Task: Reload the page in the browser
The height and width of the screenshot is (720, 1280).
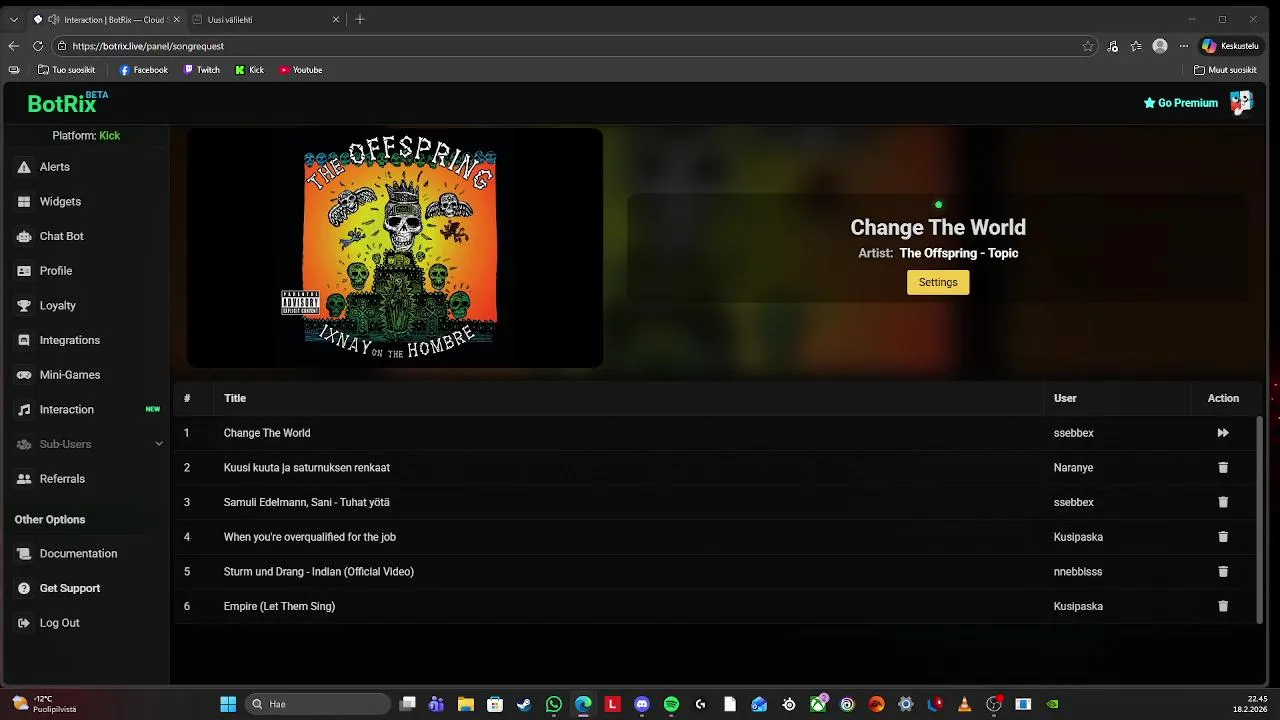Action: tap(38, 46)
